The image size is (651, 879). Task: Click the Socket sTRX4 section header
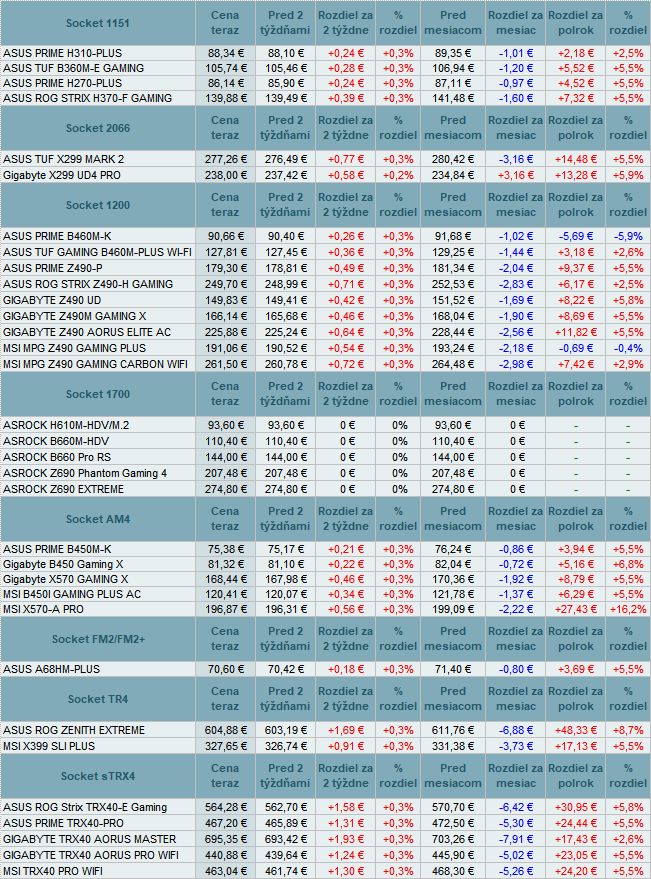(97, 776)
